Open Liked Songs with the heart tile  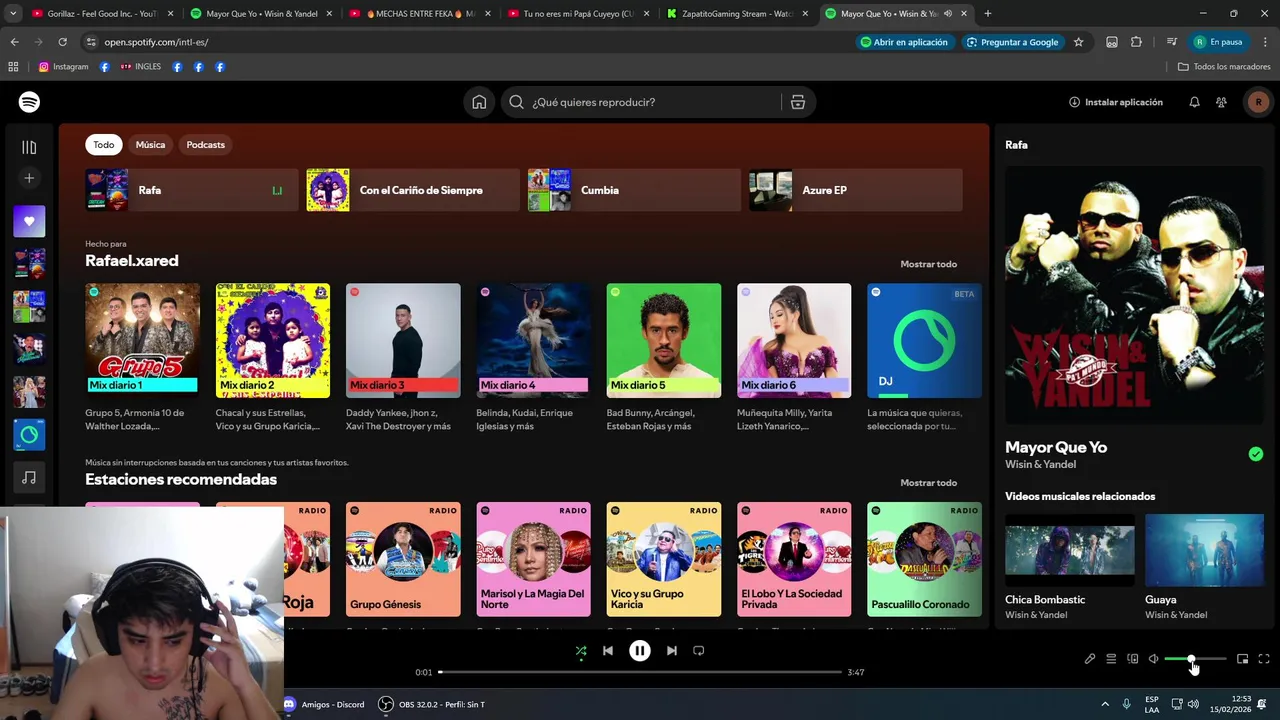point(29,221)
